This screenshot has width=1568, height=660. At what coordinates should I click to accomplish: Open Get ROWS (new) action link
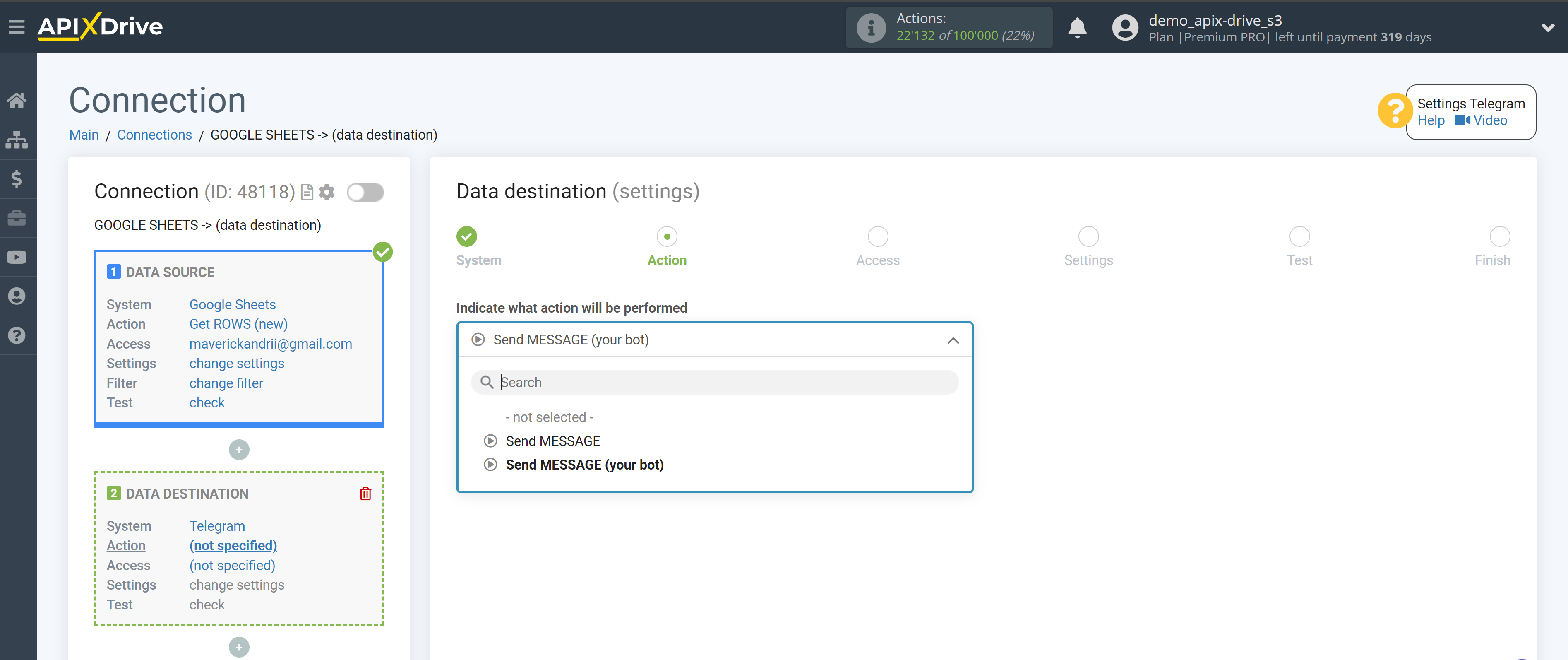(x=239, y=324)
